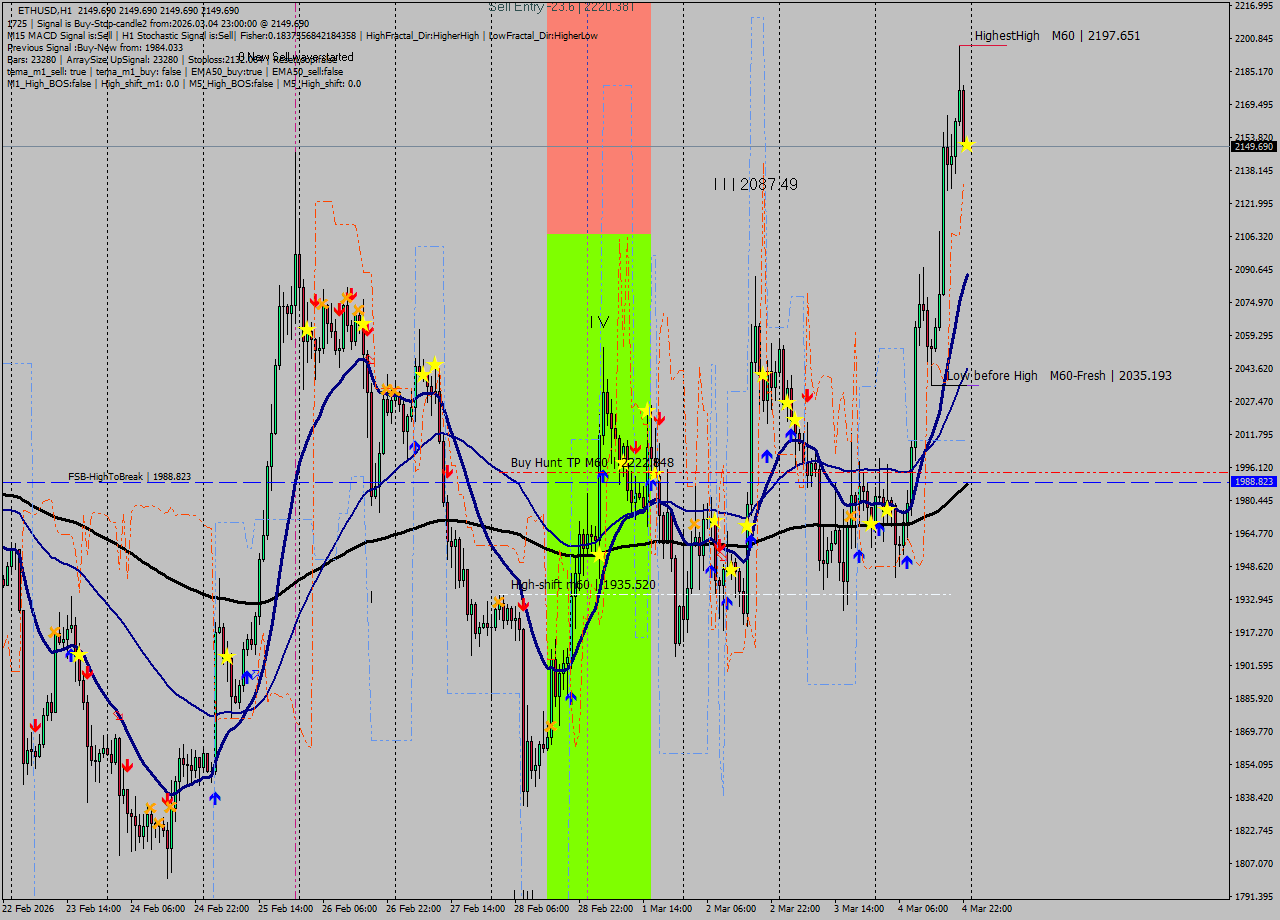Click the red sell arrow above the 25 Feb spike
This screenshot has width=1280, height=920.
[x=317, y=300]
